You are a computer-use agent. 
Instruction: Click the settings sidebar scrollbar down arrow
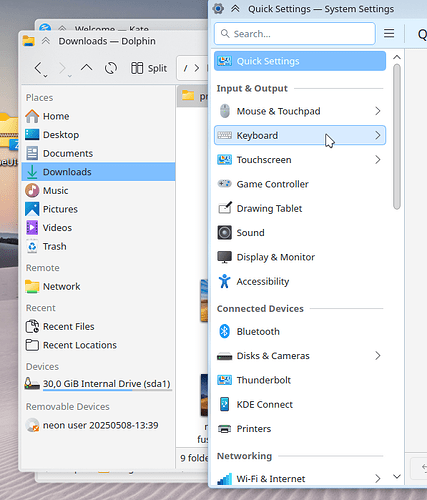(397, 477)
